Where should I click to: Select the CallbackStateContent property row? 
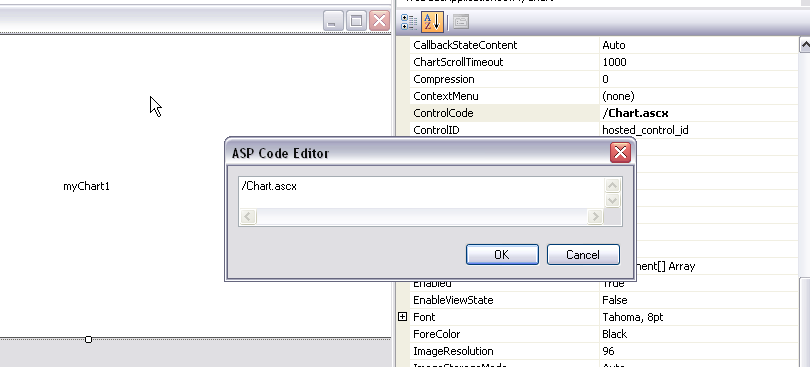604,45
